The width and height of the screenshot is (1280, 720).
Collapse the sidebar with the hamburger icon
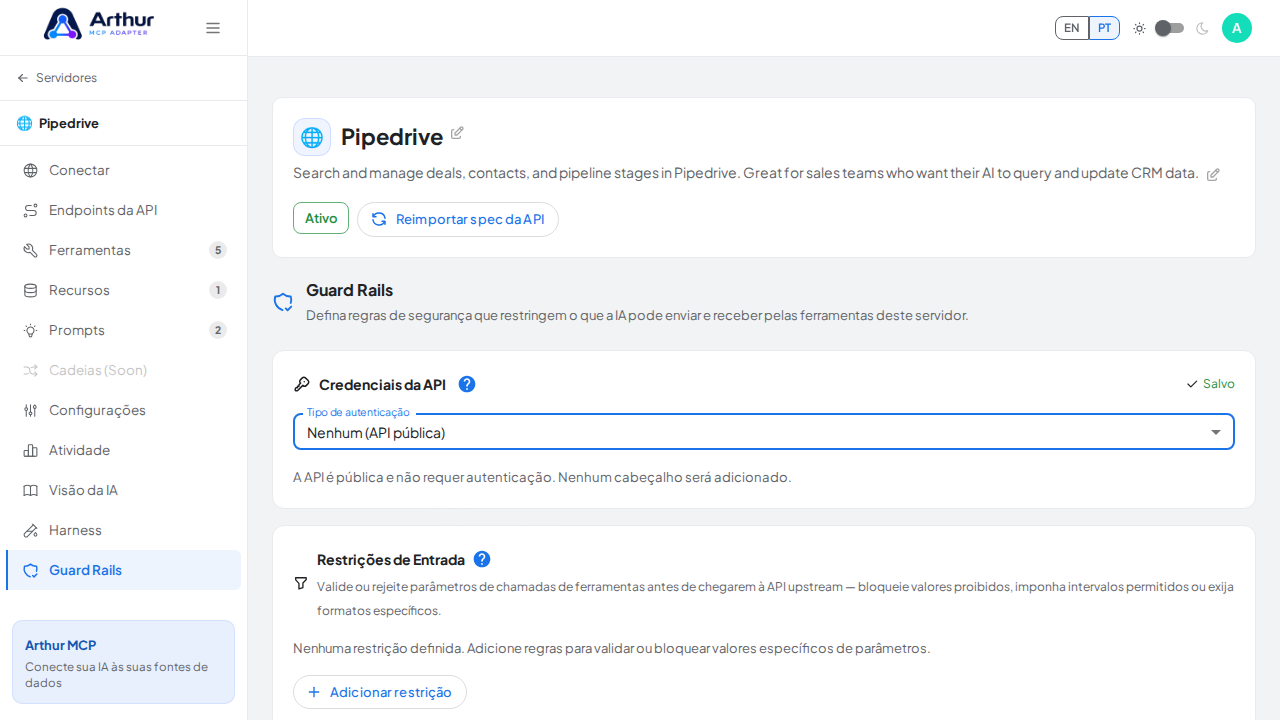213,28
